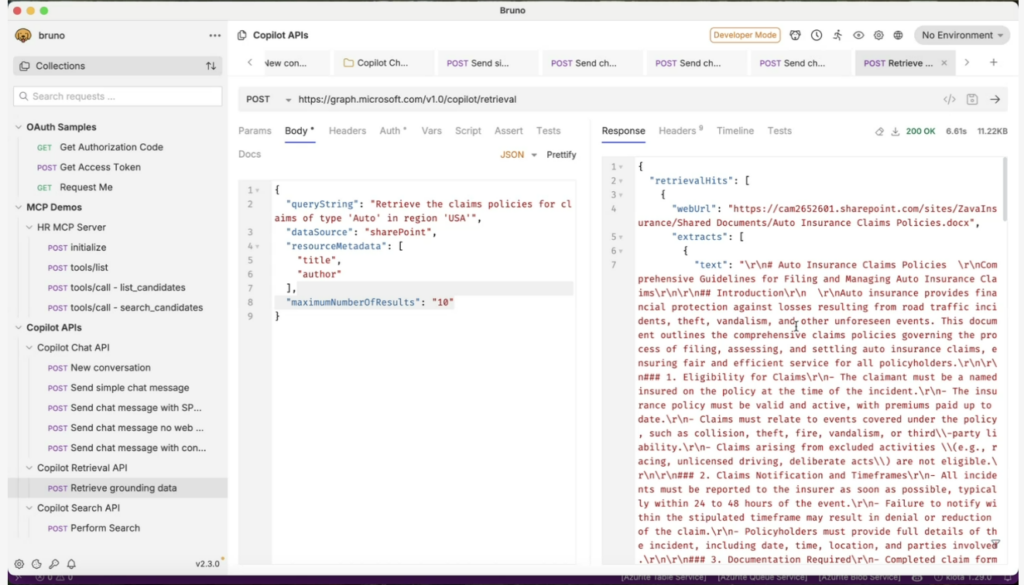Send the request with the arrow icon
Viewport: 1024px width, 585px height.
point(995,99)
